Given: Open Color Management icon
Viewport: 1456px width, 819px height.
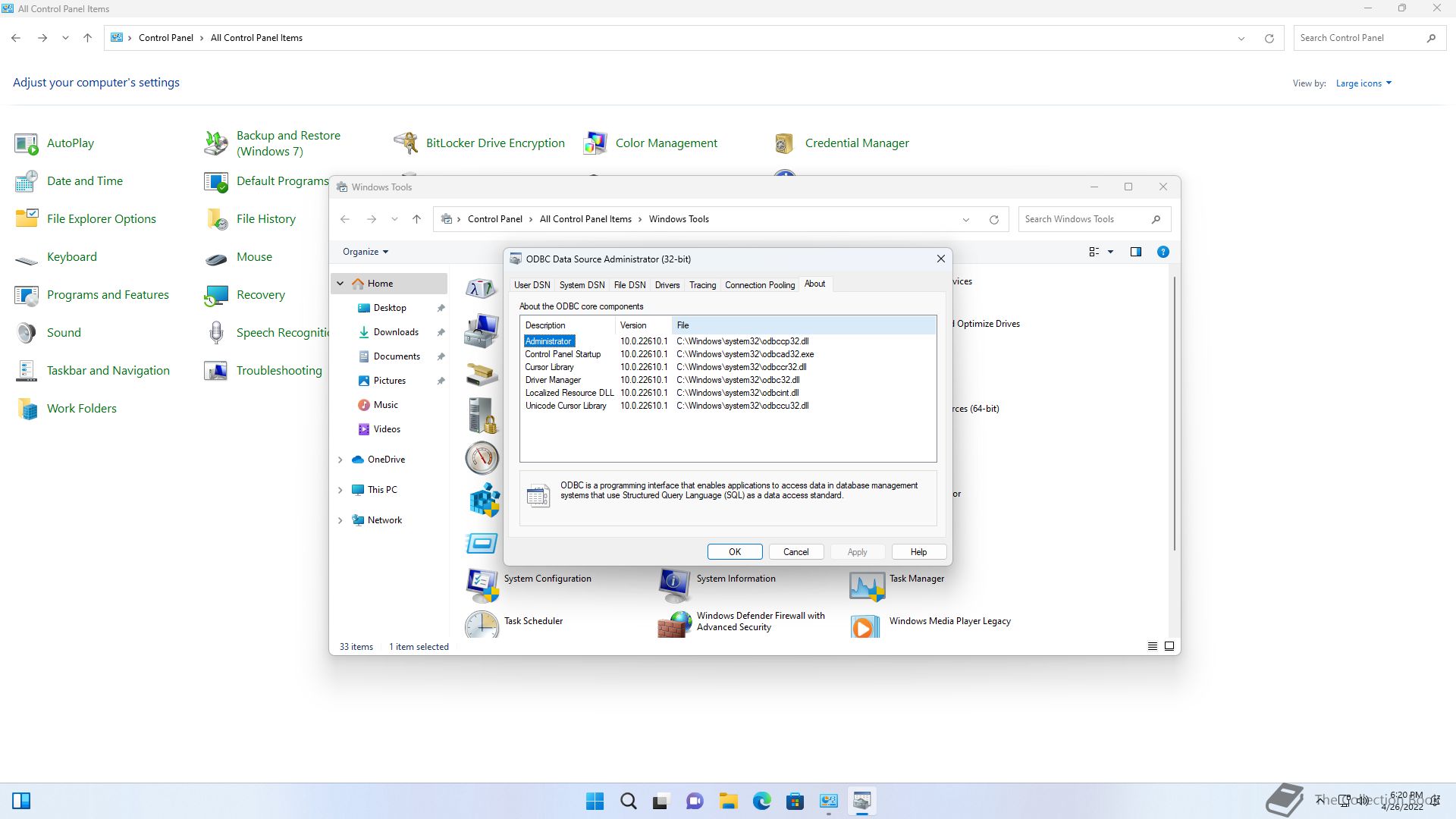Looking at the screenshot, I should [595, 143].
